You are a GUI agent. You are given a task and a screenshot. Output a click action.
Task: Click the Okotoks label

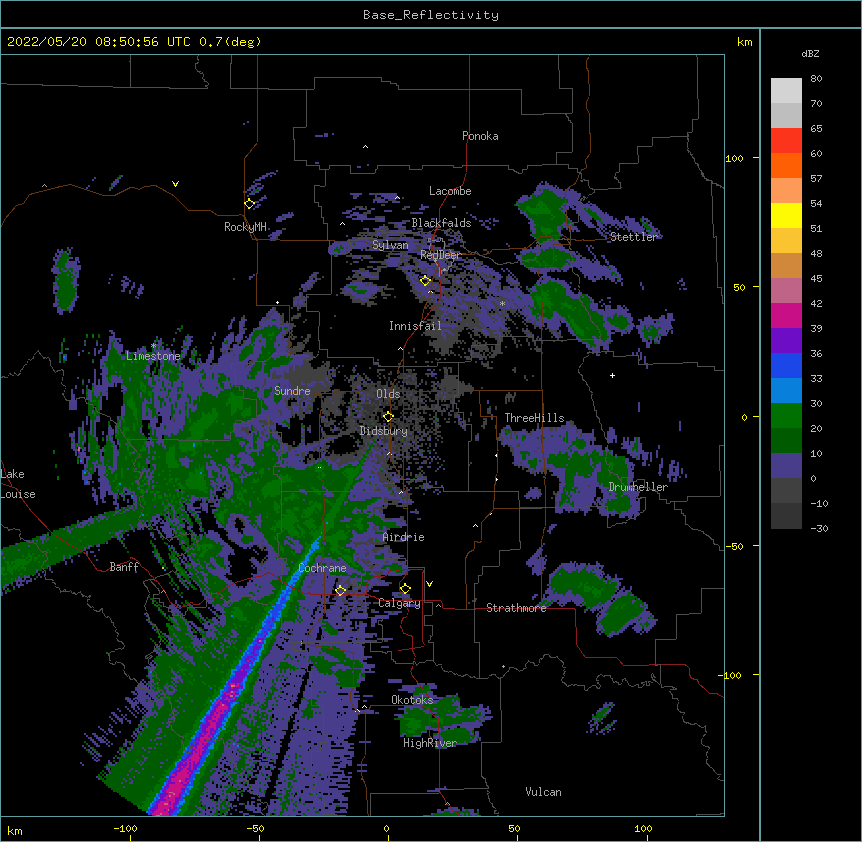pyautogui.click(x=412, y=700)
